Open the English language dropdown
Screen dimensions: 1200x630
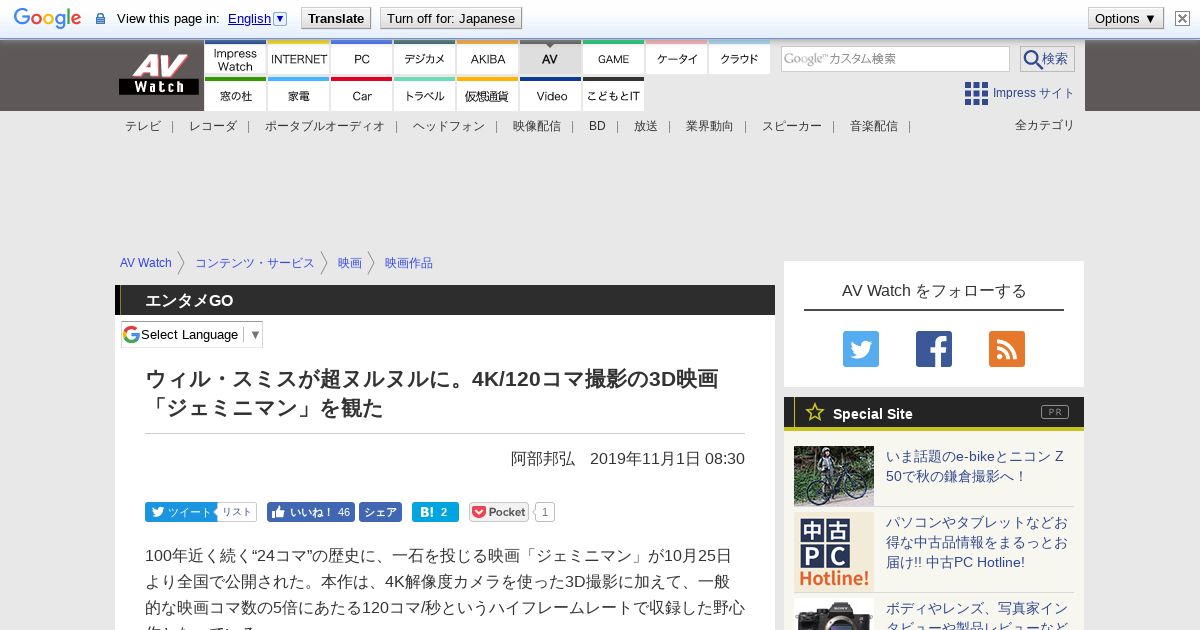pos(257,18)
